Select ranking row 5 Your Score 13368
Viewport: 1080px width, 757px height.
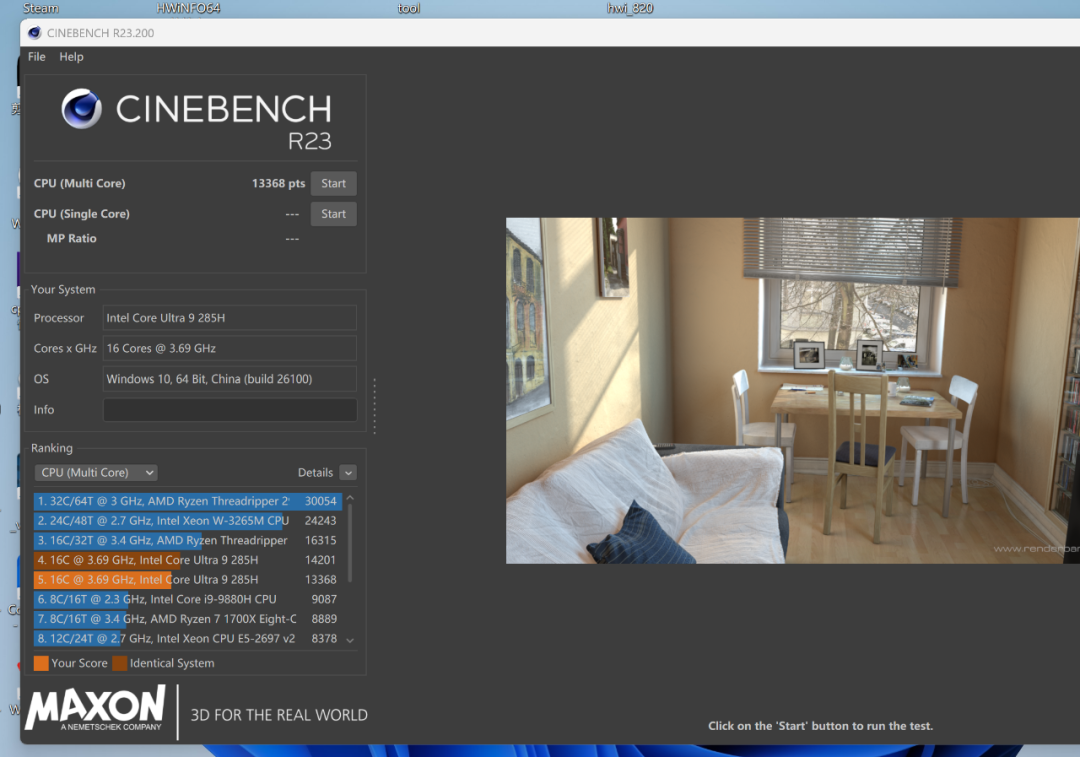(187, 579)
